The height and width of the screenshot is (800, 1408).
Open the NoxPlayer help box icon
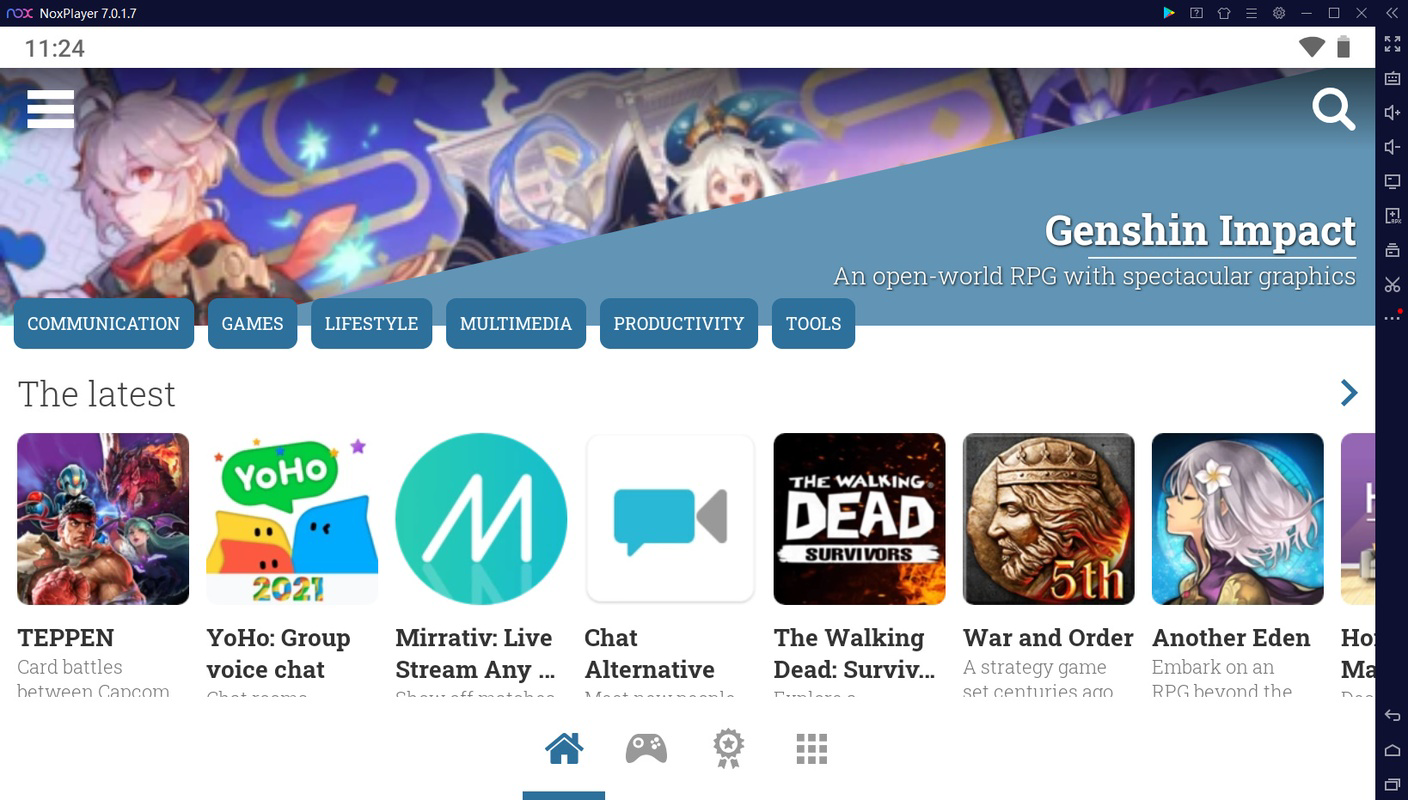tap(1196, 13)
